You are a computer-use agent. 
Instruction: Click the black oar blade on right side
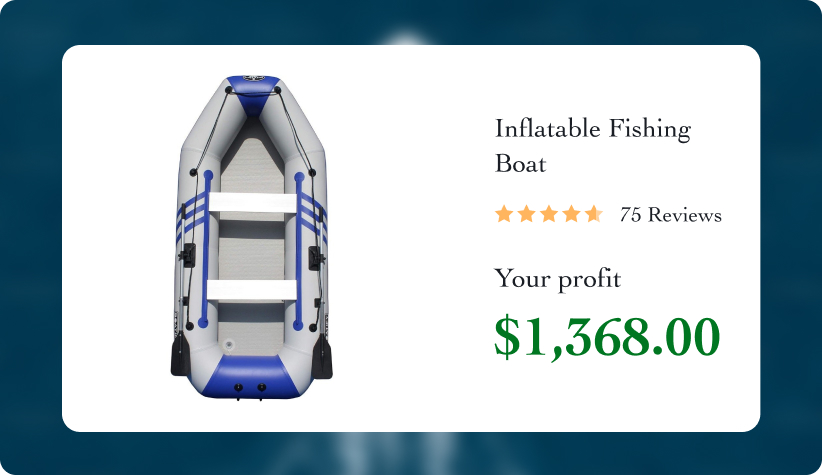325,357
